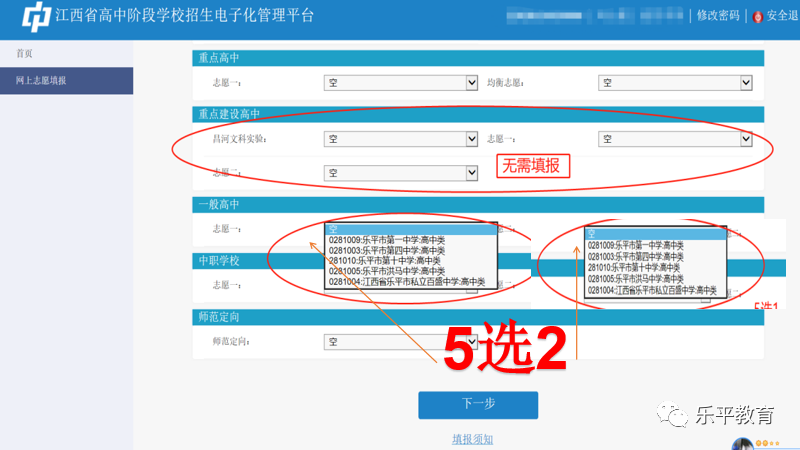This screenshot has height=450, width=800.
Task: Open 修改密码 in the top bar
Action: (718, 16)
